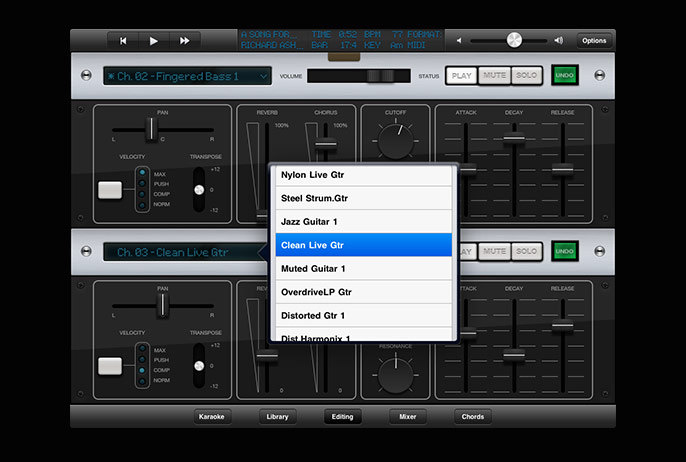Select MAX velocity LED in Ch. 02
Viewport: 686px width, 462px height.
pyautogui.click(x=142, y=173)
